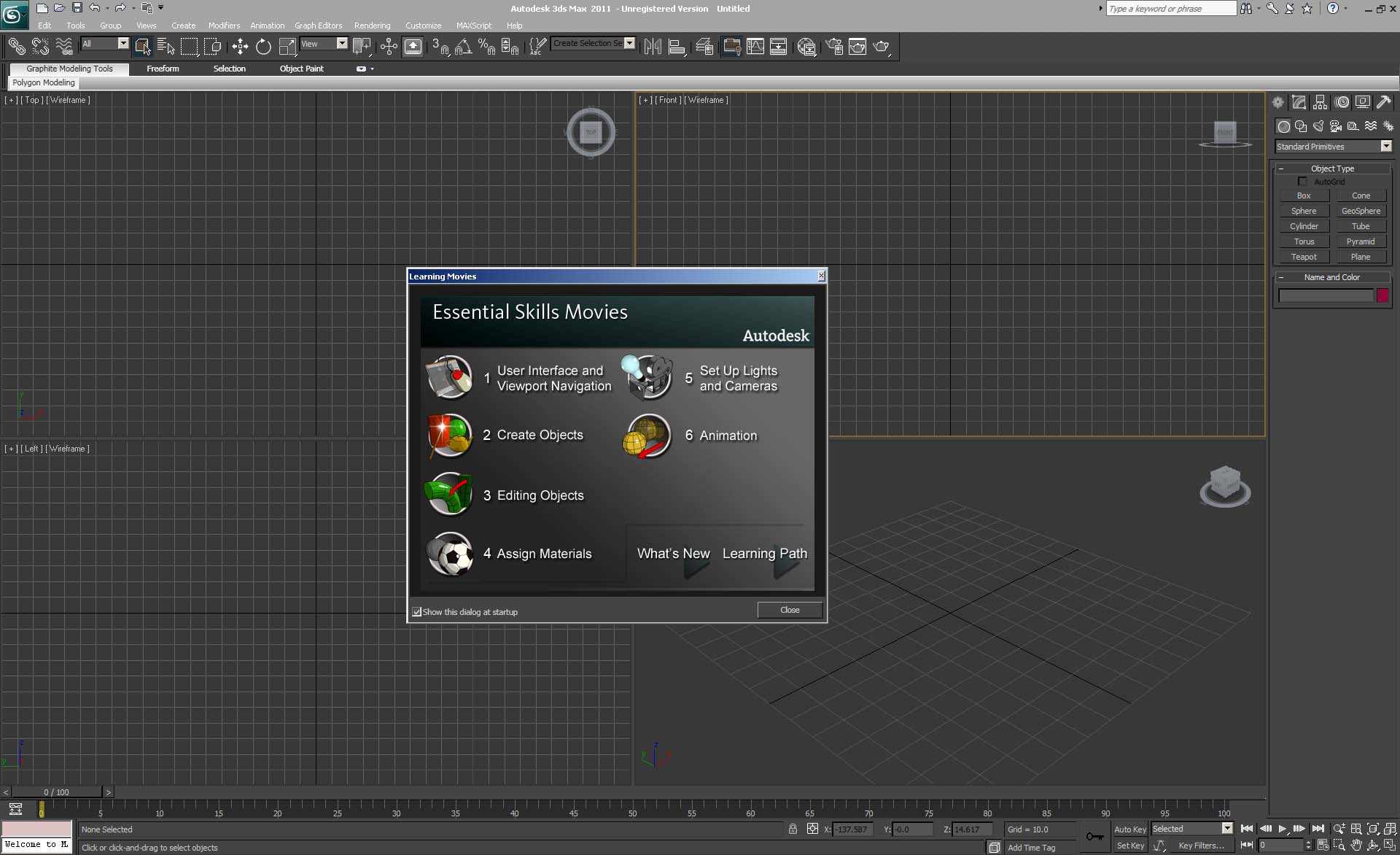The image size is (1400, 855).
Task: Switch to the Motion command panel tab
Action: tap(1342, 103)
